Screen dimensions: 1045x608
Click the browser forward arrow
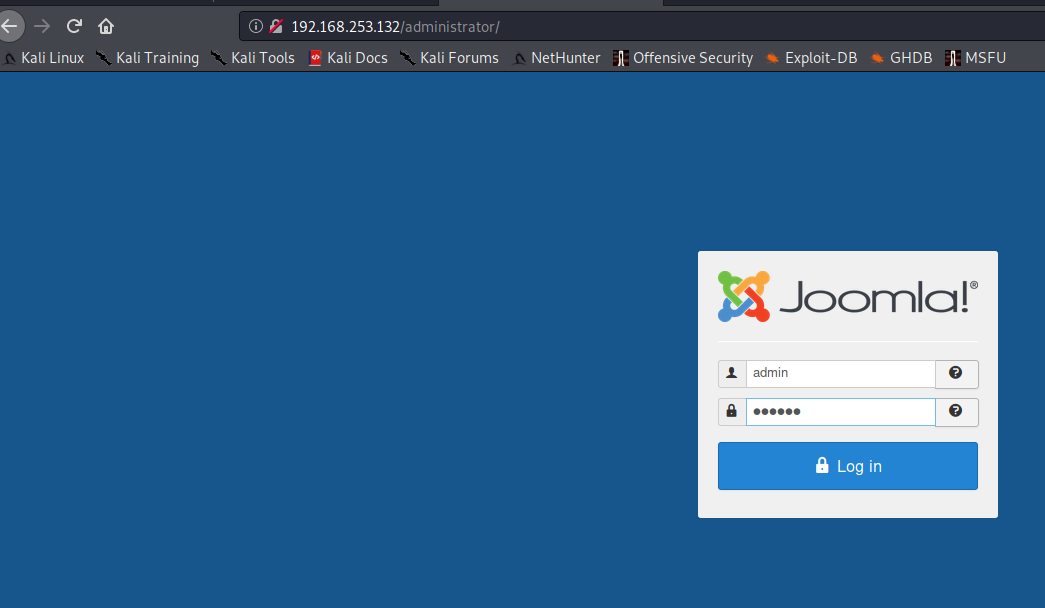point(42,27)
